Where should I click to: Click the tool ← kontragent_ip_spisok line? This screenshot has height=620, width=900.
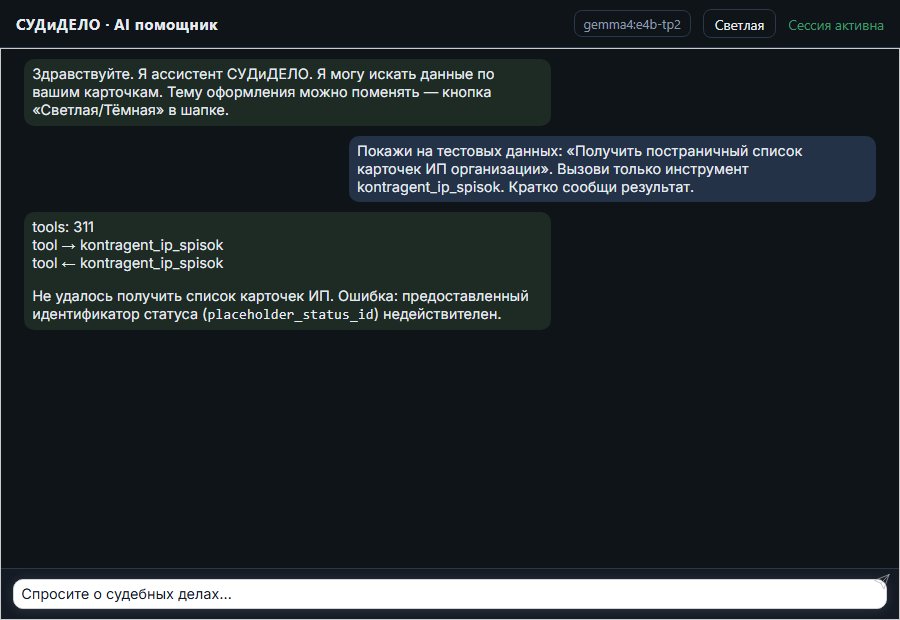click(x=127, y=263)
